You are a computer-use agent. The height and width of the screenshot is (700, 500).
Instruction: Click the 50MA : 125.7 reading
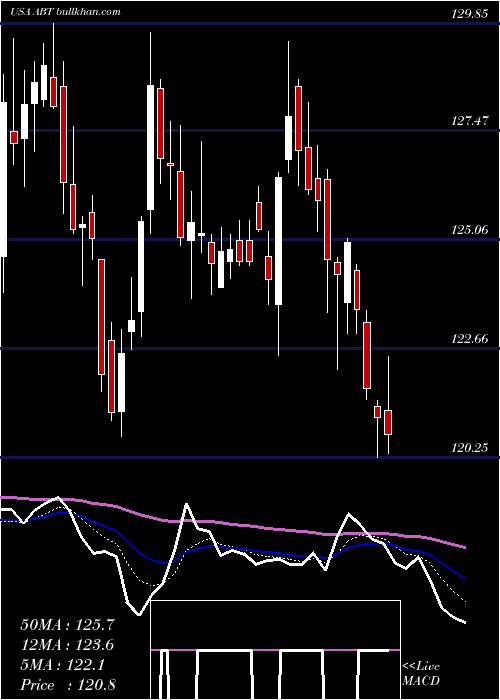coord(68,625)
